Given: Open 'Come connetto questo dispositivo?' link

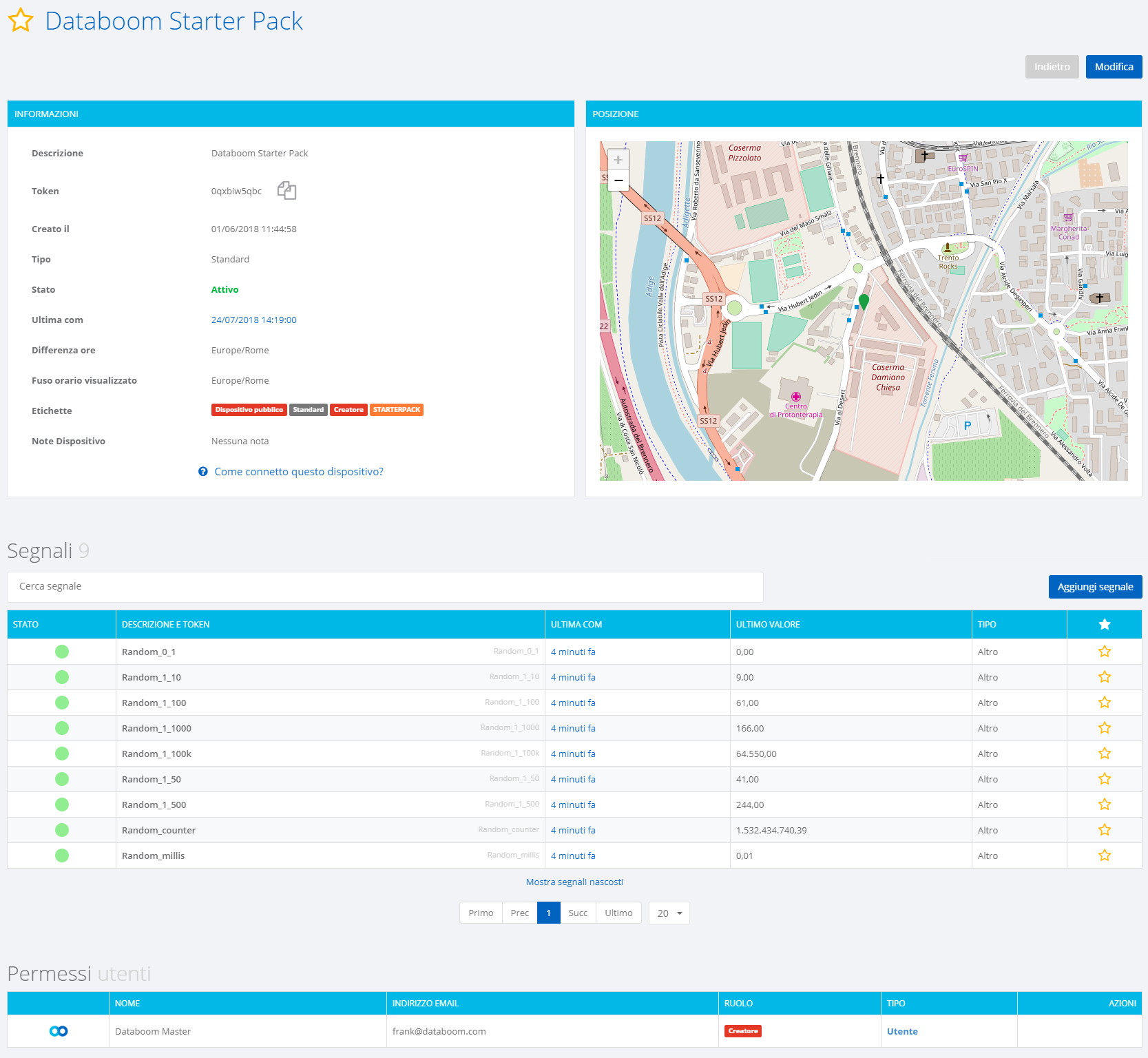Looking at the screenshot, I should click(299, 472).
